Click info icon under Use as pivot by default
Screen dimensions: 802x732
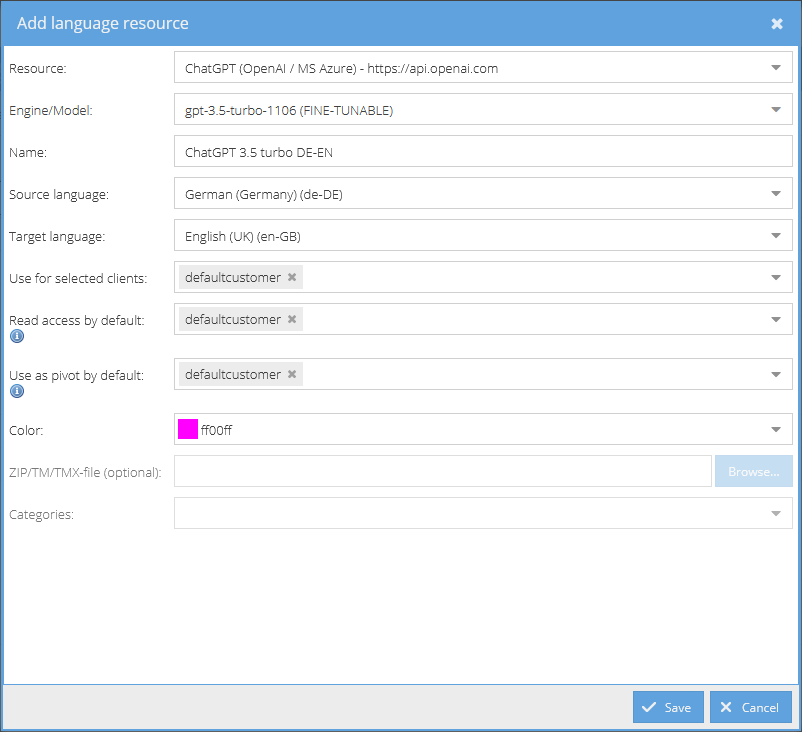click(x=17, y=391)
